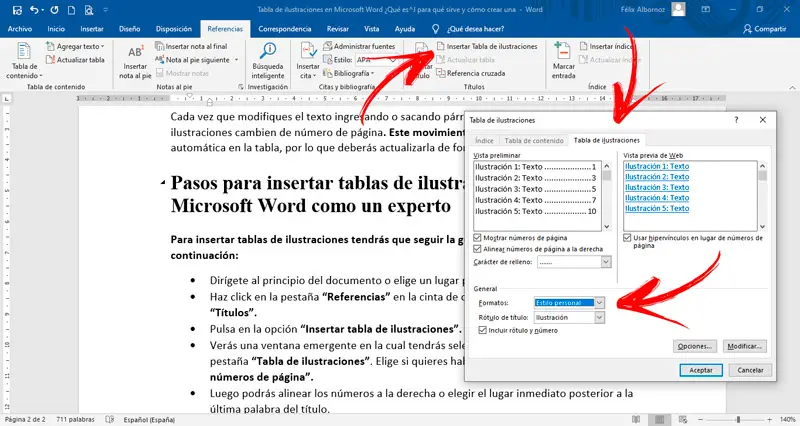Open Bibliografía dropdown
This screenshot has height=426, width=800.
tap(349, 73)
